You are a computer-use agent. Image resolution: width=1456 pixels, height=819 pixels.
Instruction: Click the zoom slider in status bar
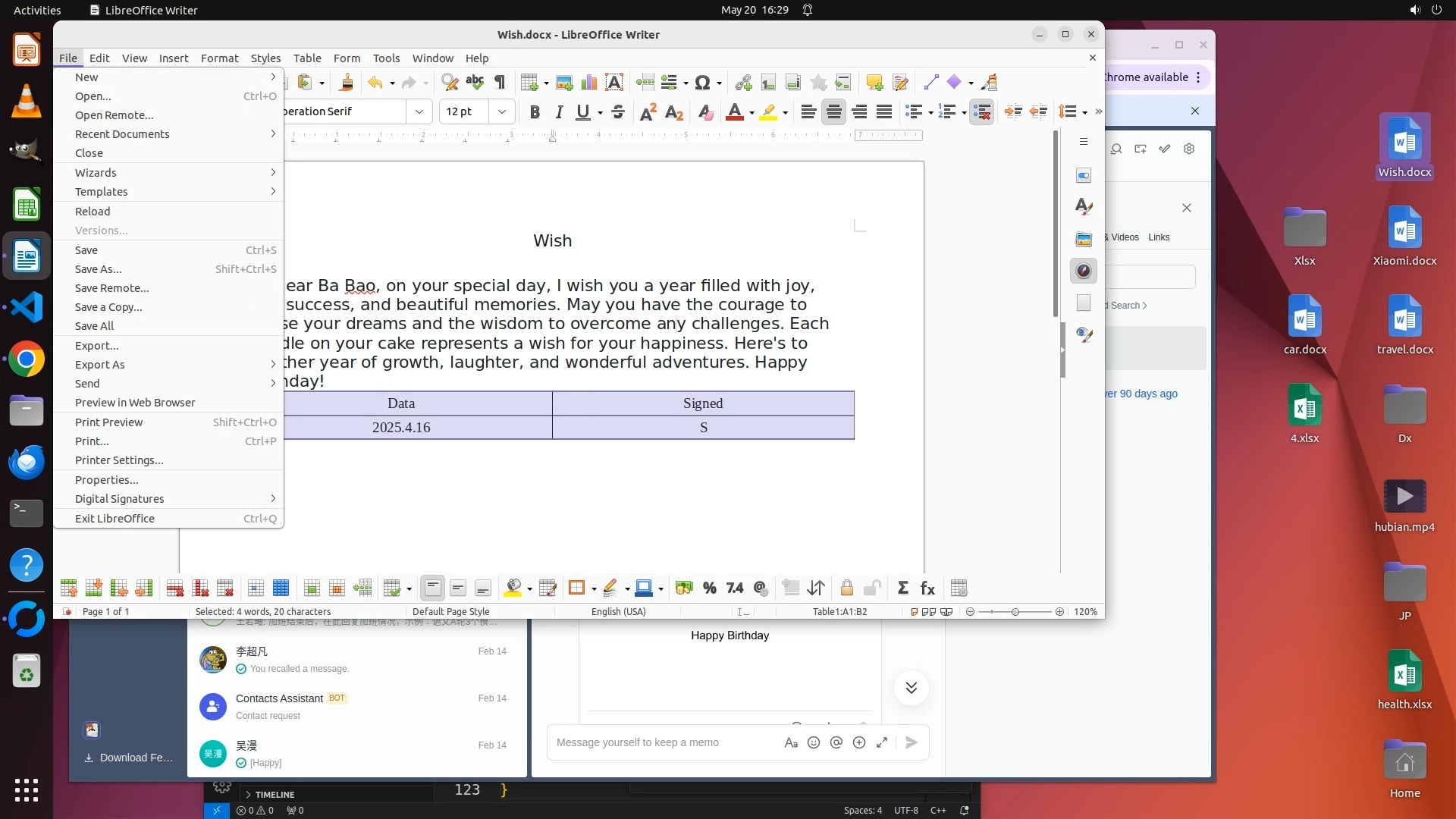pos(1015,612)
